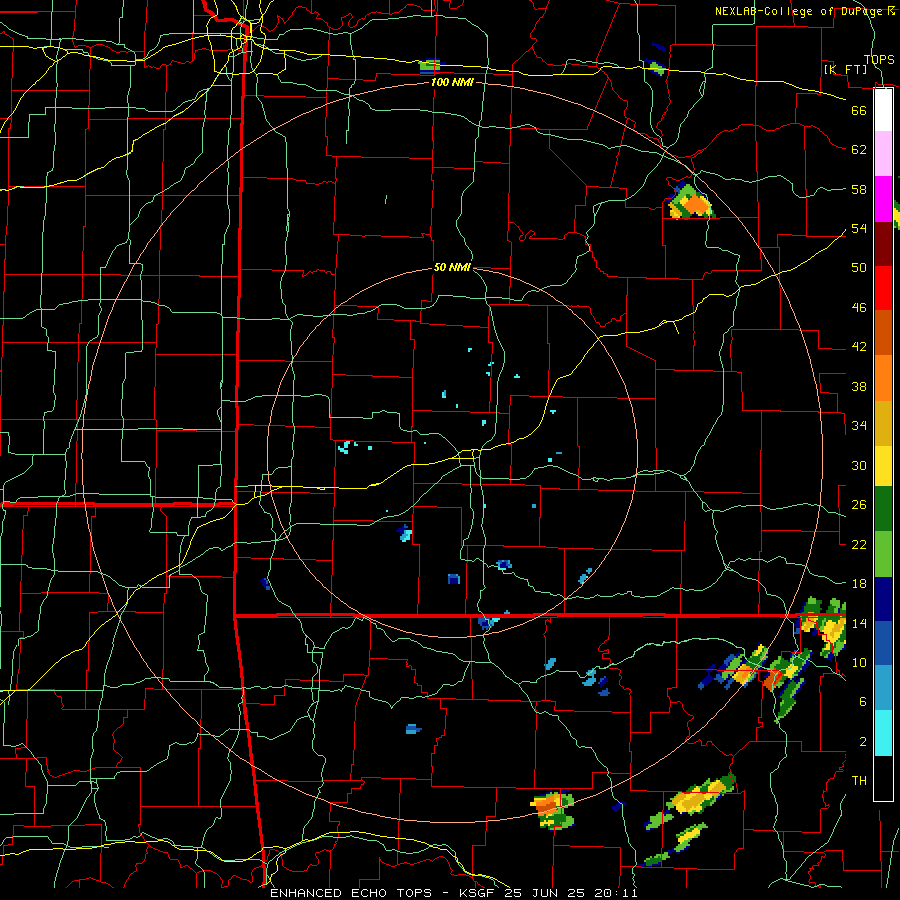Select the 2 value on the legend
900x900 pixels.
point(863,742)
